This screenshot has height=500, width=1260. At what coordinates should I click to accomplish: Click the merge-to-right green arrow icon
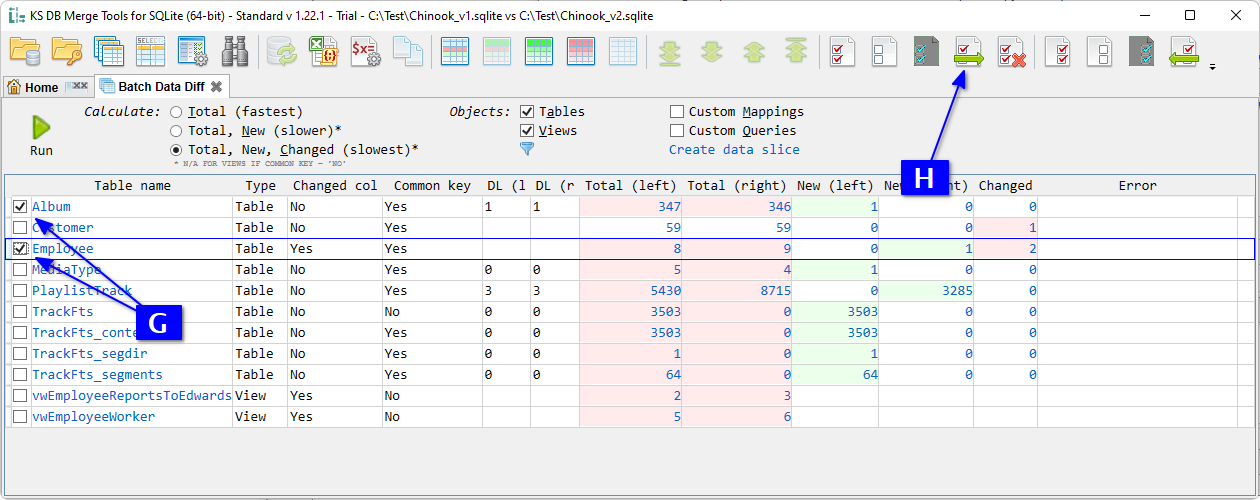tap(967, 51)
